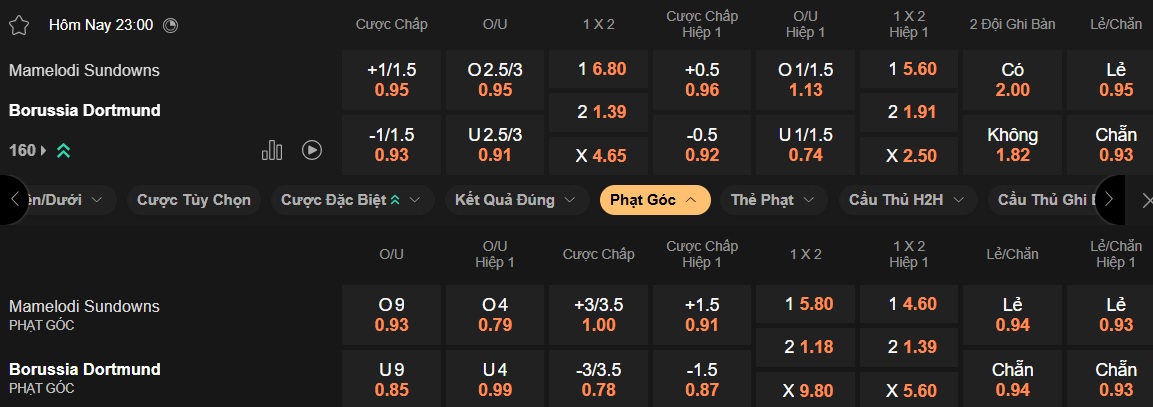Select O 2.5/3 odds 0.95
The height and width of the screenshot is (407, 1153).
(x=495, y=80)
